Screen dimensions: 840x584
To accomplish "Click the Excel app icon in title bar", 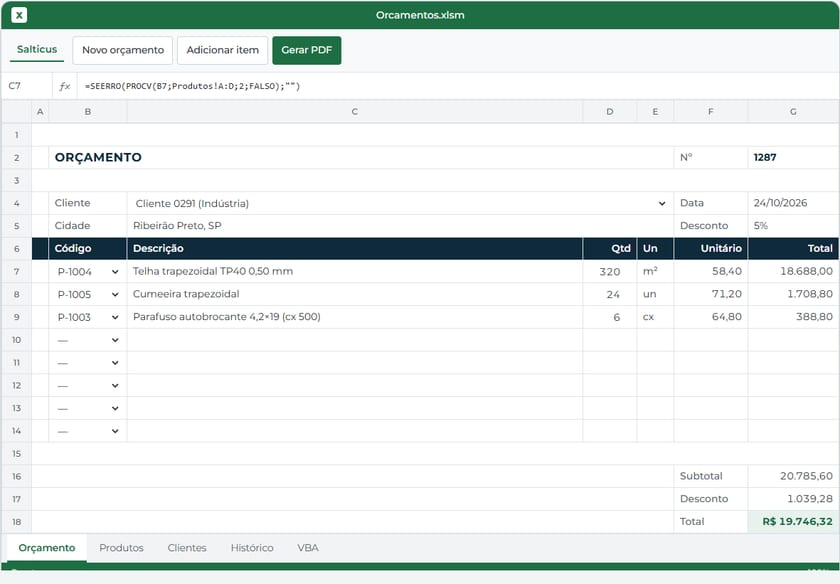I will pyautogui.click(x=19, y=15).
